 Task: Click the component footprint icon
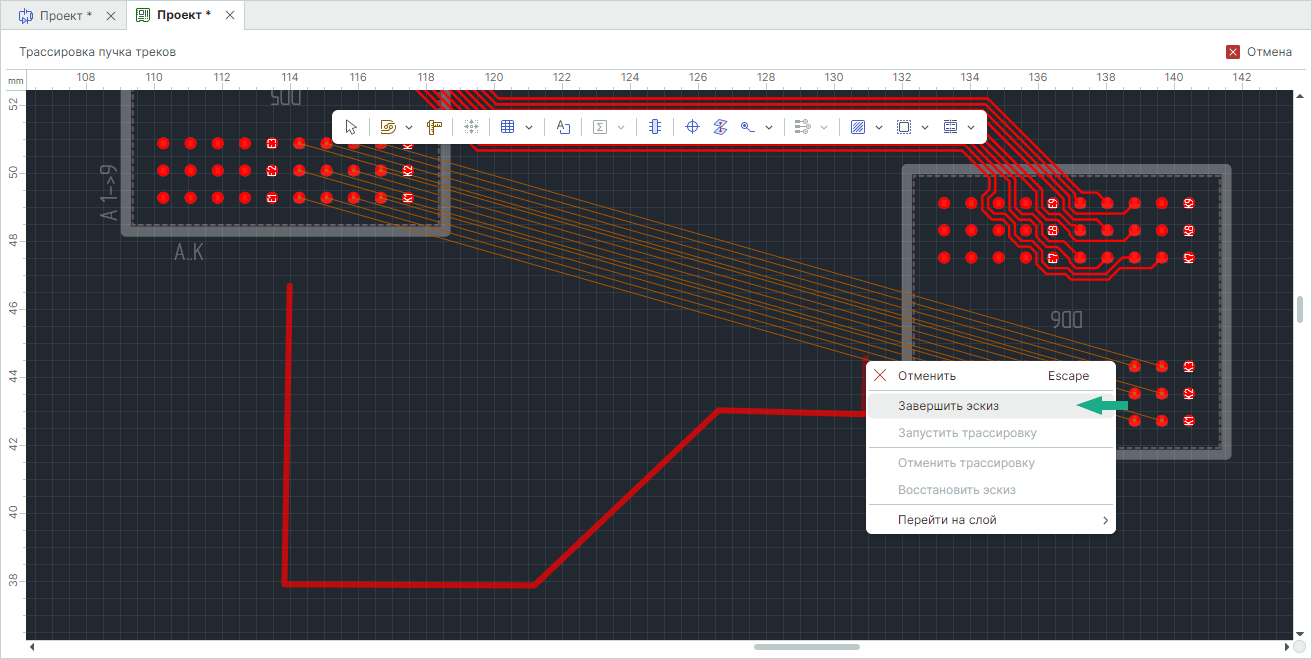click(x=654, y=127)
